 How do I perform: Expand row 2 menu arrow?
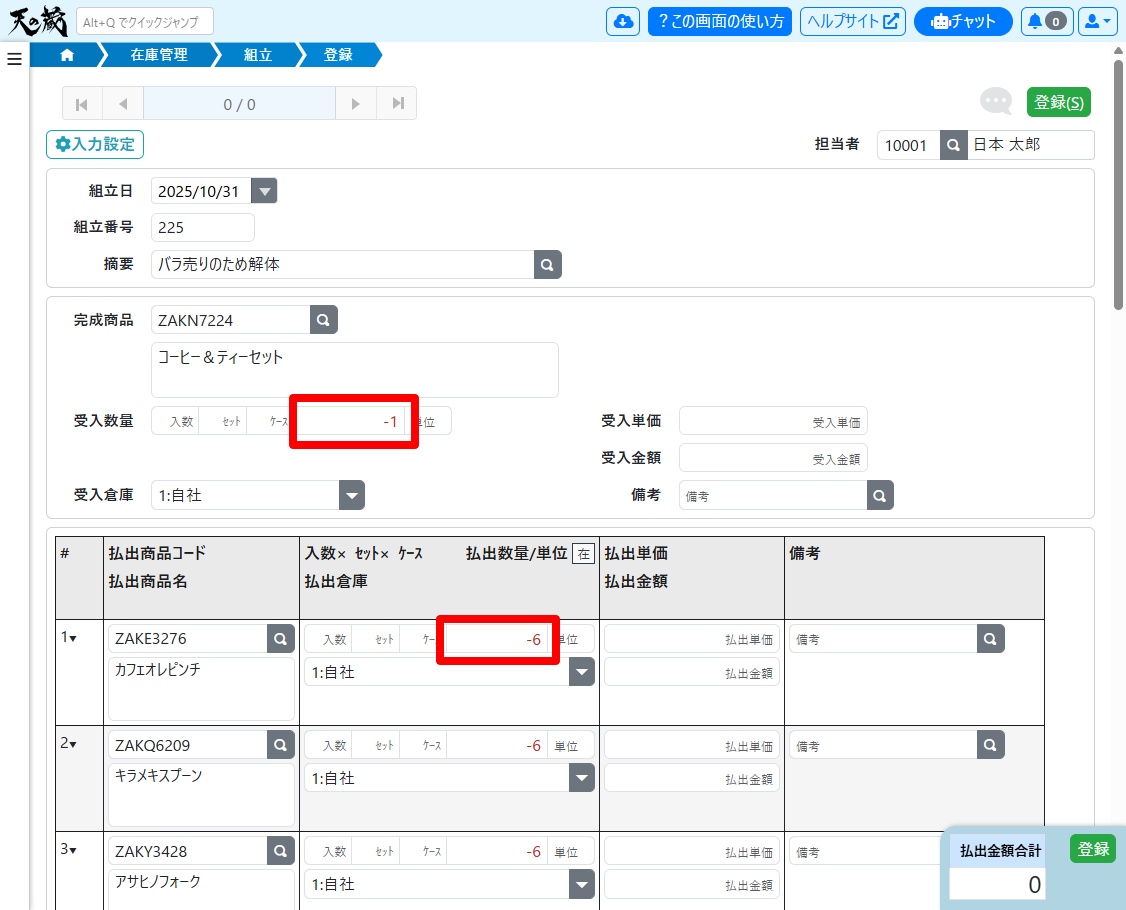74,744
